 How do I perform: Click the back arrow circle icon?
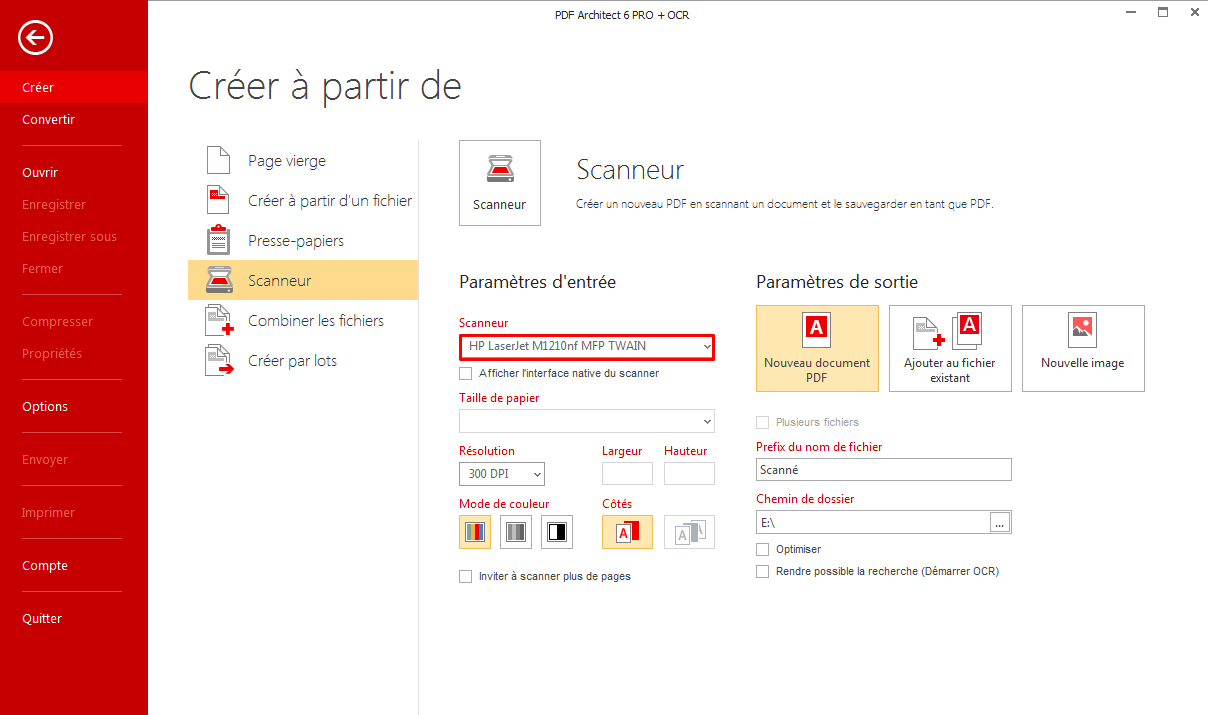point(36,38)
